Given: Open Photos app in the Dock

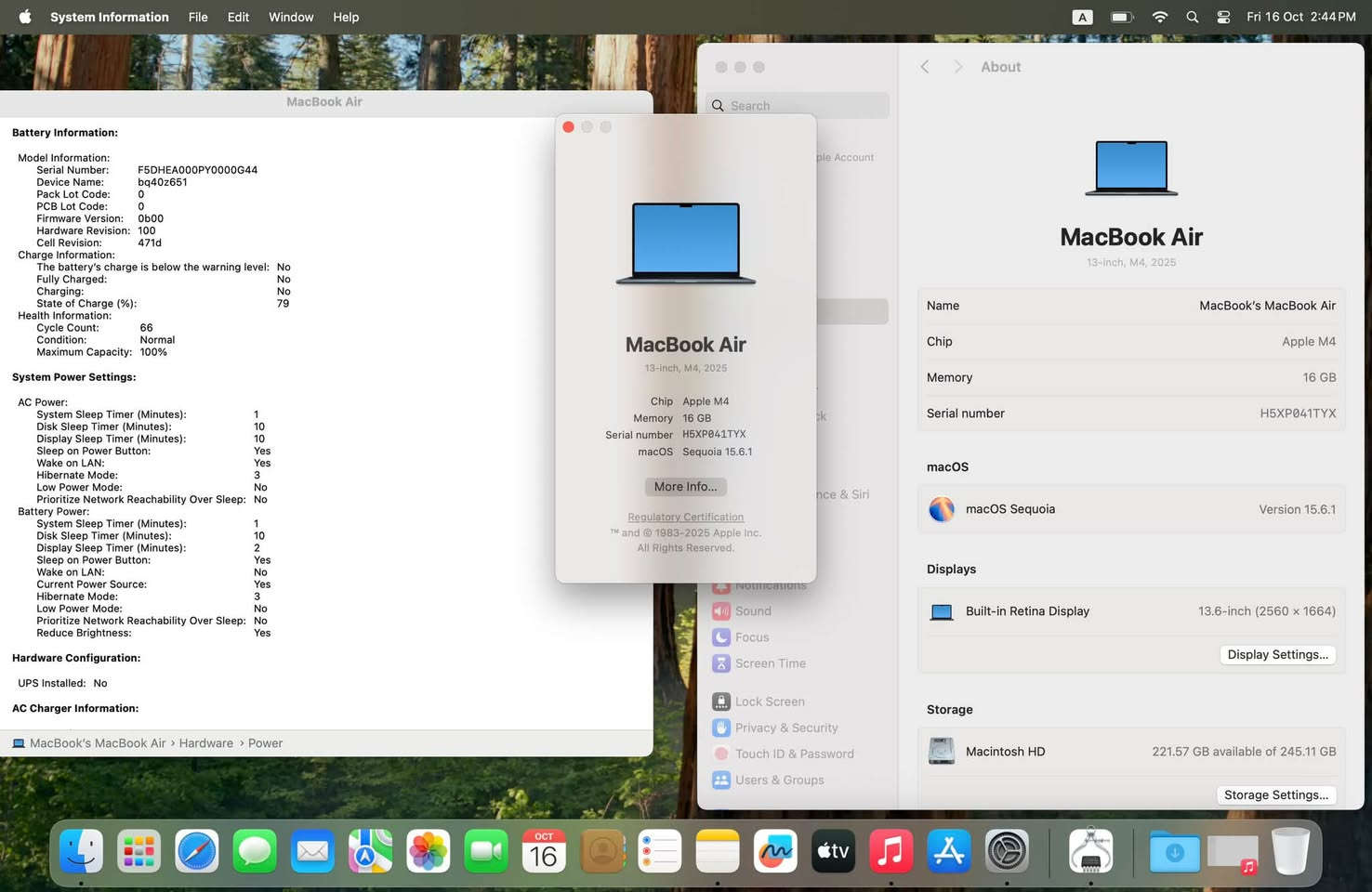Looking at the screenshot, I should [429, 851].
